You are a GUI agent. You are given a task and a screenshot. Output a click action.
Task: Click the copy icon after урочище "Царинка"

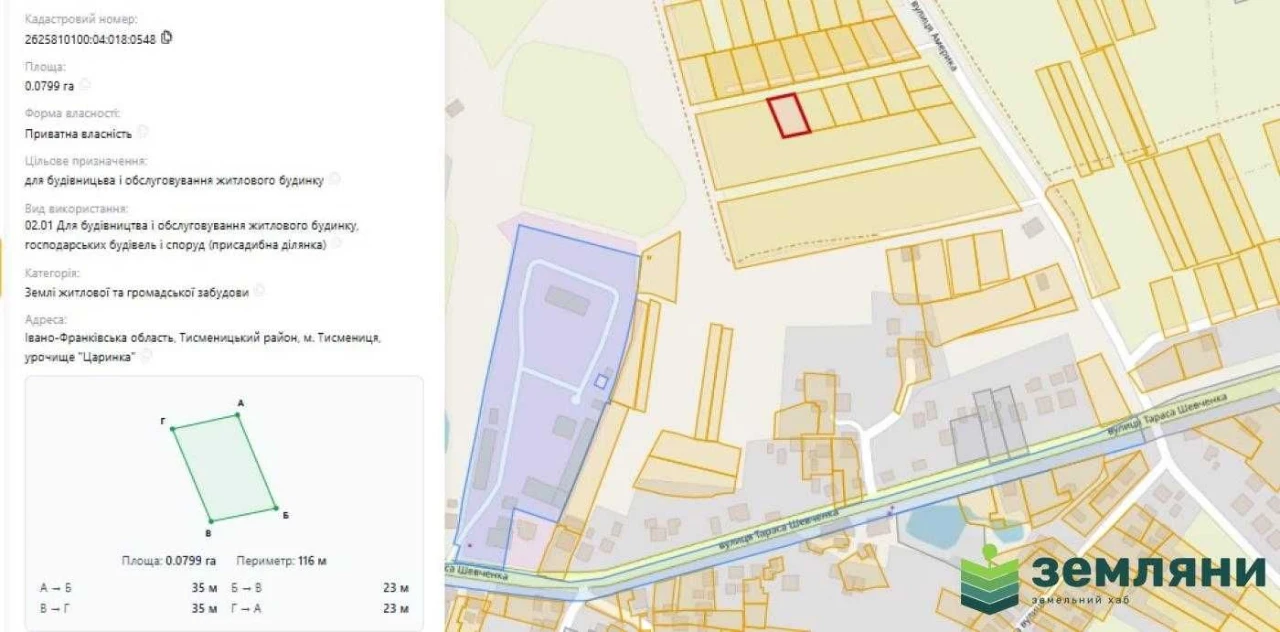tap(146, 356)
